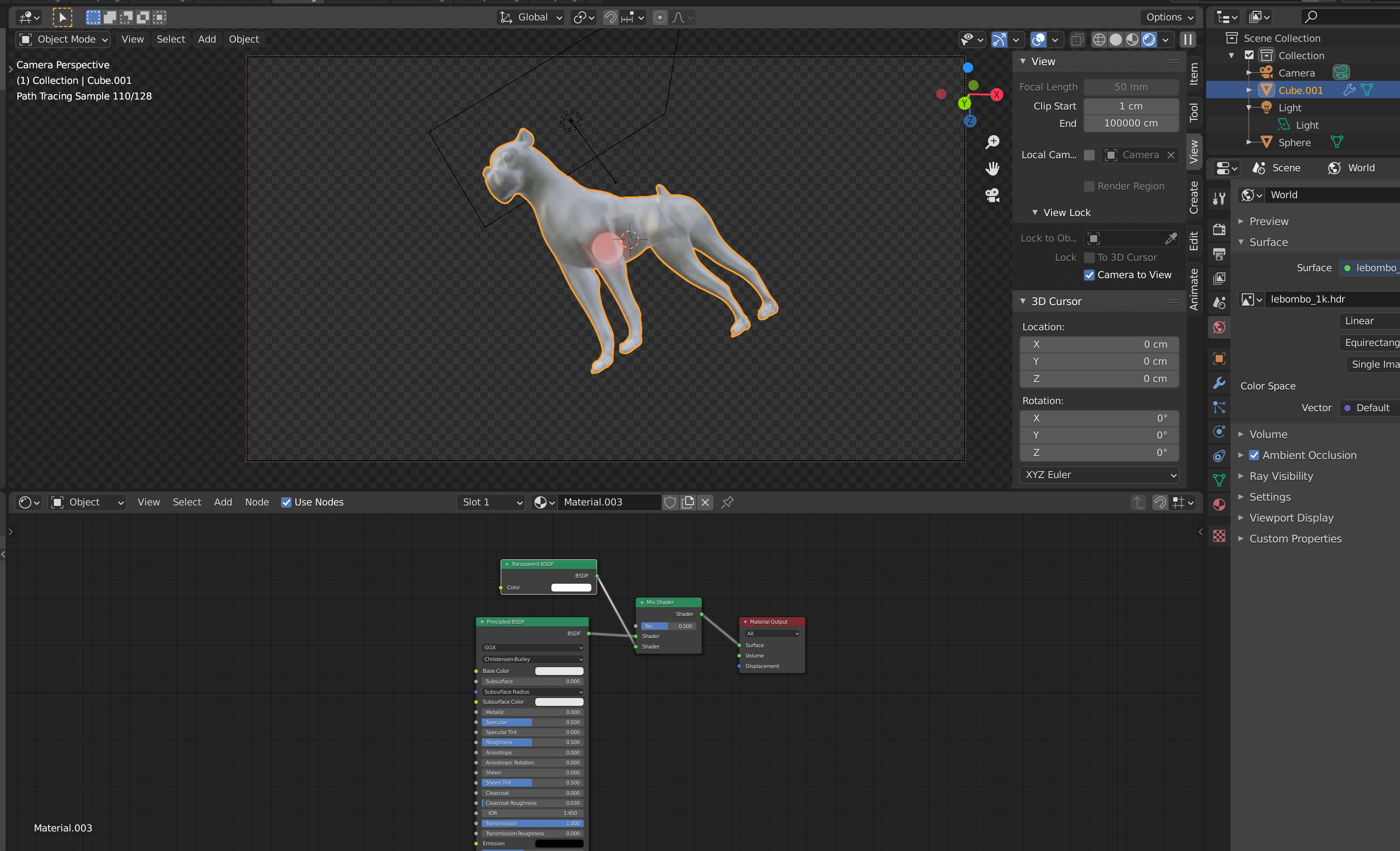The image size is (1400, 851).
Task: Switch to wireframe viewport shading
Action: 1099,39
